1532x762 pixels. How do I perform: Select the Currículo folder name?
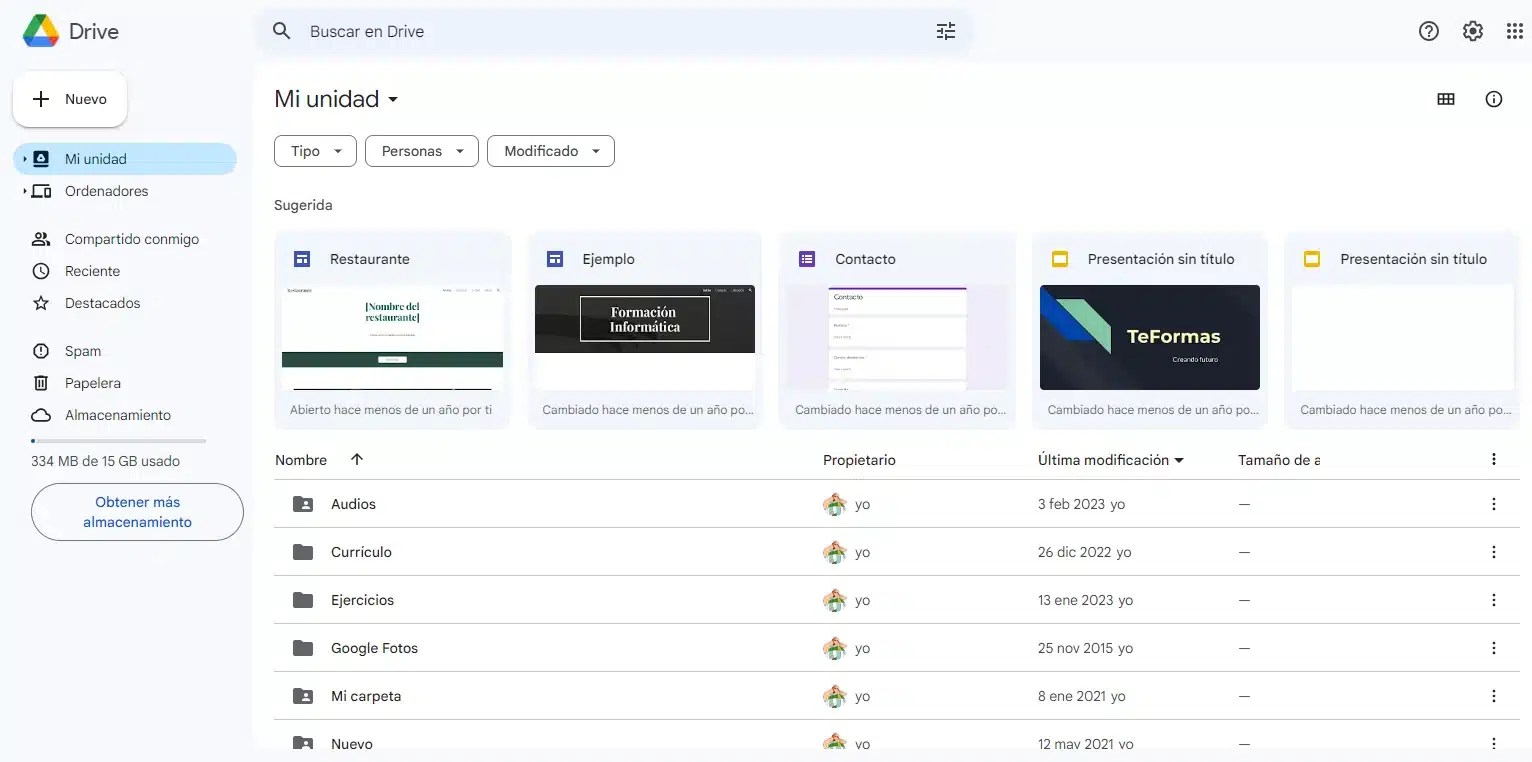pyautogui.click(x=361, y=552)
